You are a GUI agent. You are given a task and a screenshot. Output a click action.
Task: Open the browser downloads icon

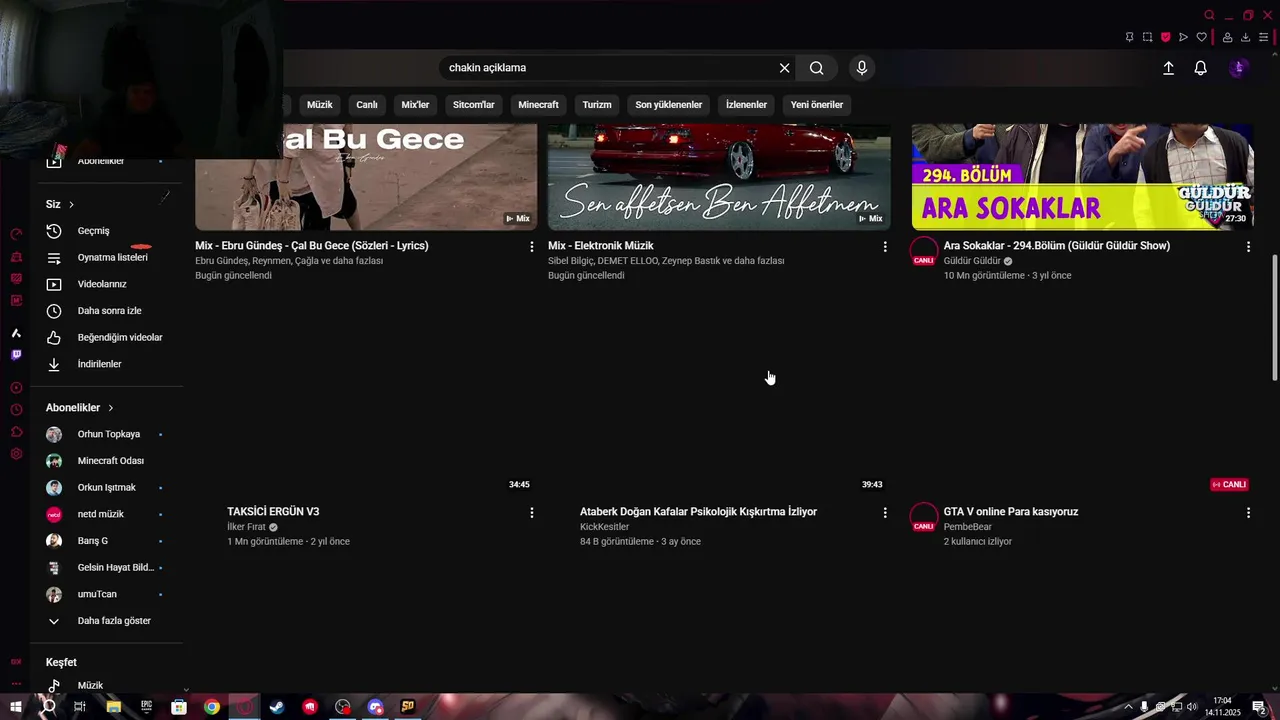click(1245, 37)
